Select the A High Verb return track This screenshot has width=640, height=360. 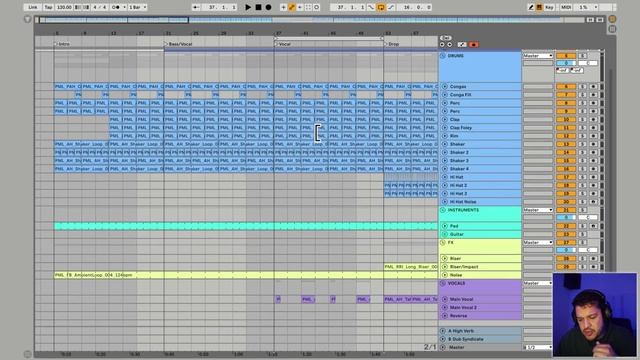coord(480,331)
